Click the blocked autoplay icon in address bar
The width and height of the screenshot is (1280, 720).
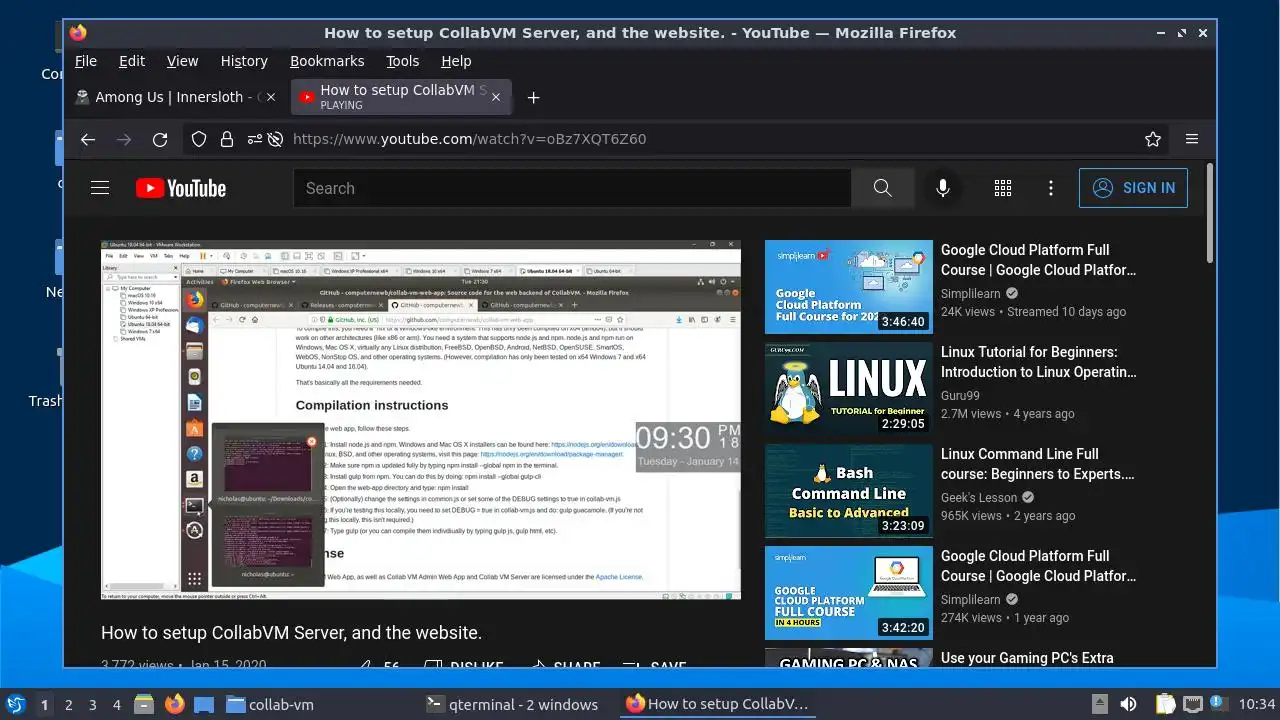[x=275, y=139]
